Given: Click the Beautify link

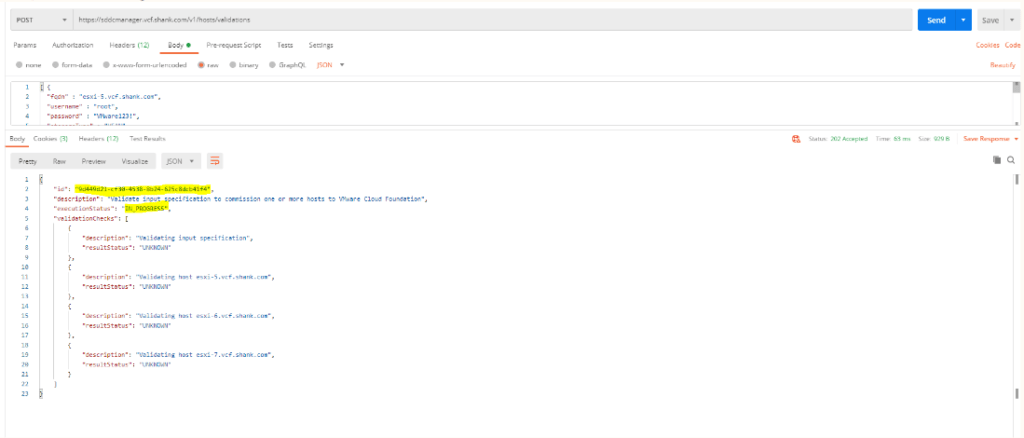Looking at the screenshot, I should 1003,65.
